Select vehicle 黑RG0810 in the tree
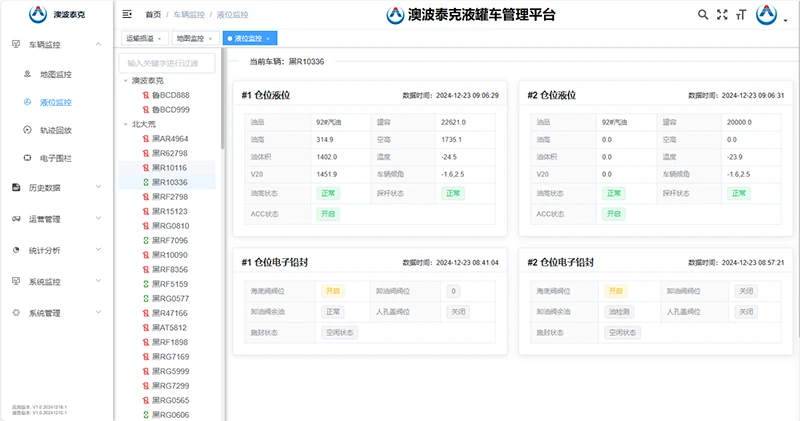 pos(170,226)
